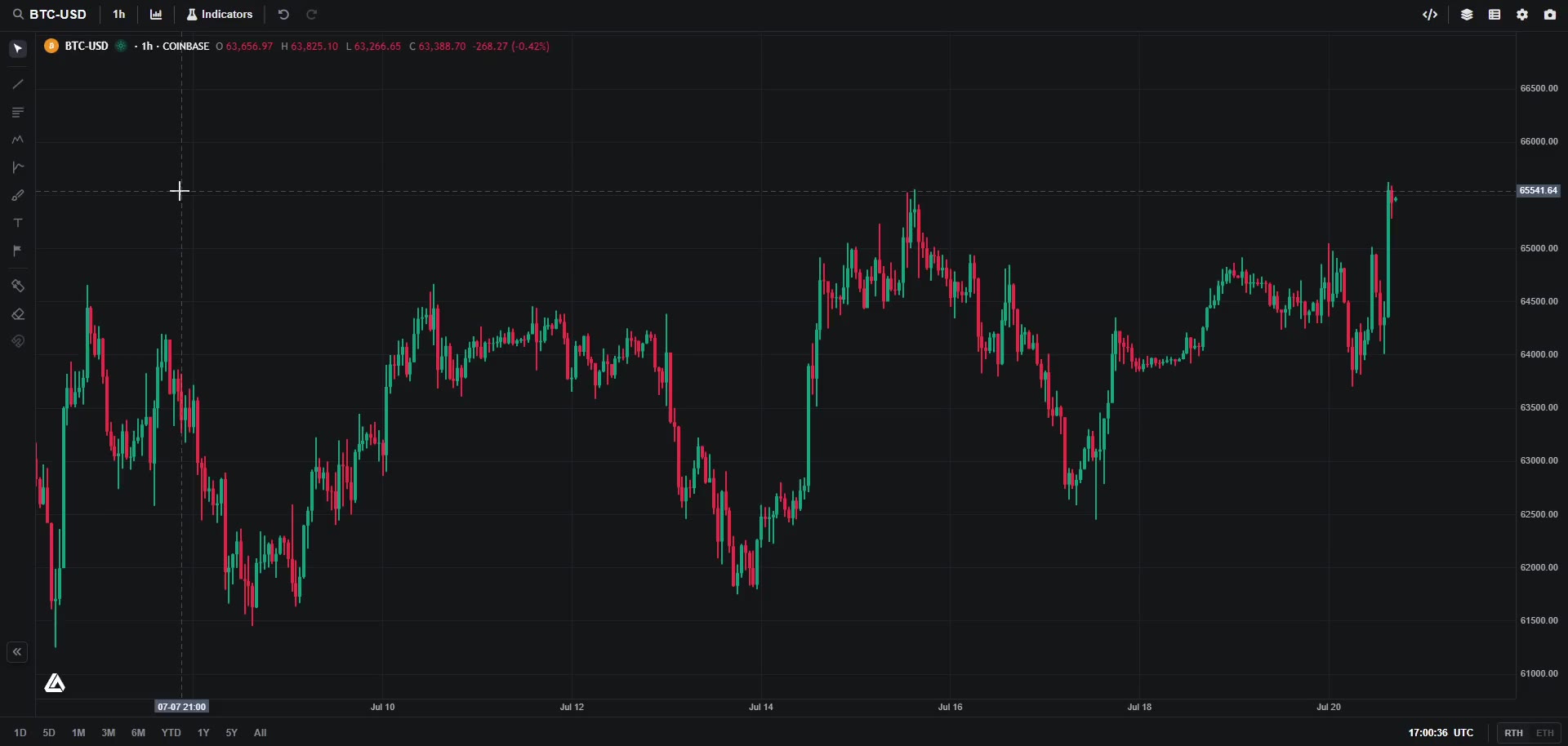
Task: Select the YTD time range
Action: tap(171, 733)
